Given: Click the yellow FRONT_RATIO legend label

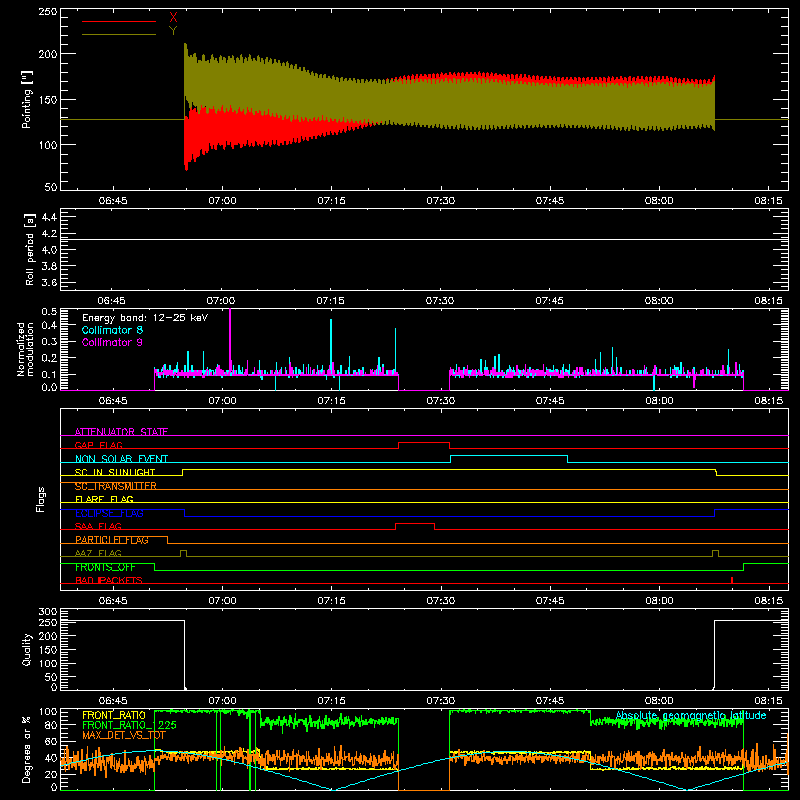Looking at the screenshot, I should pos(114,715).
